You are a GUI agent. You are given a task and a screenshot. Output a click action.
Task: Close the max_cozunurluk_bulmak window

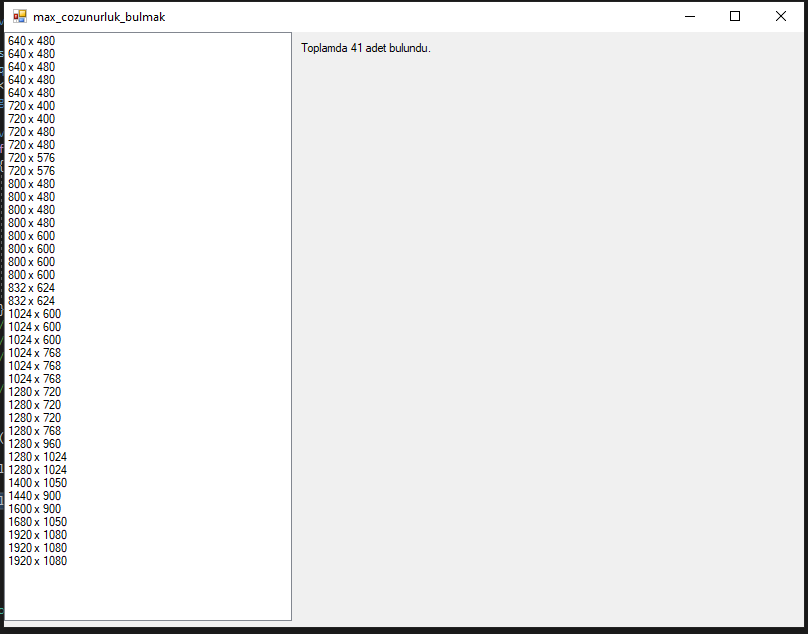781,17
